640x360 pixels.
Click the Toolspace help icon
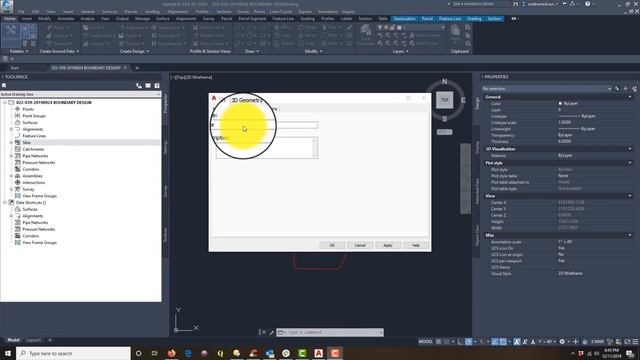tap(157, 86)
